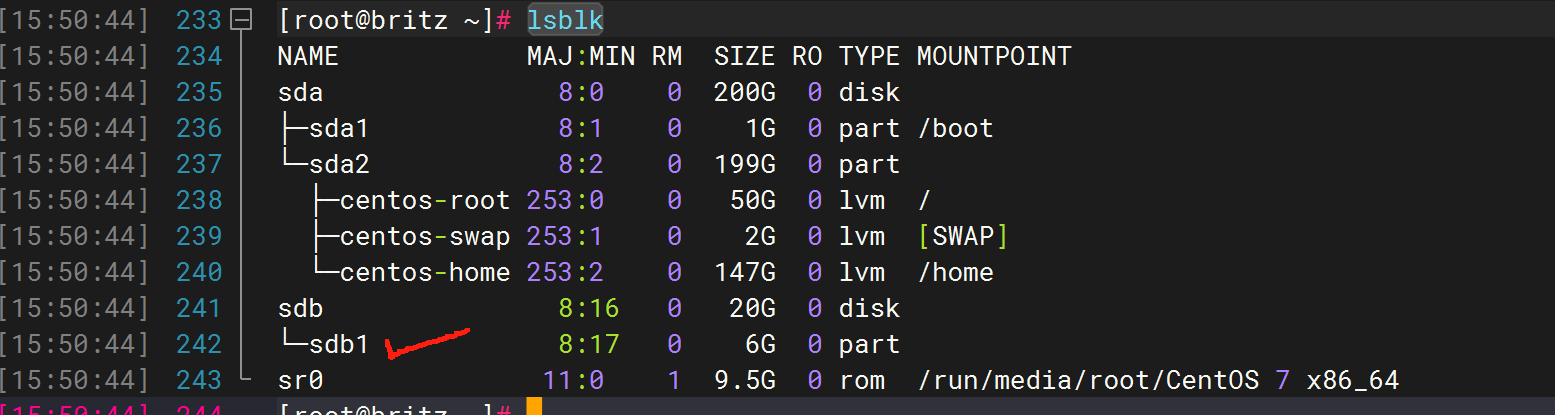Viewport: 1555px width, 415px height.
Task: Click line number 235
Action: click(199, 92)
